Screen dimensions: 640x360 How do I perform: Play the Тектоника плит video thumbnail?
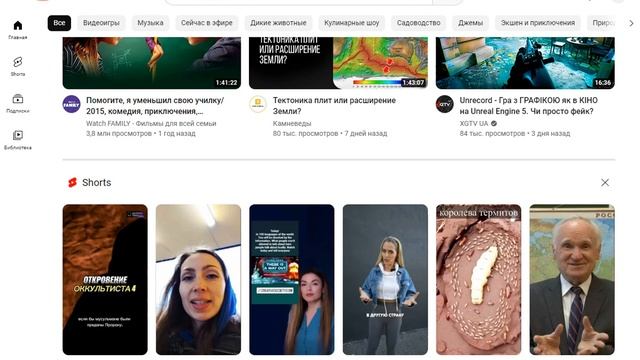(x=338, y=63)
